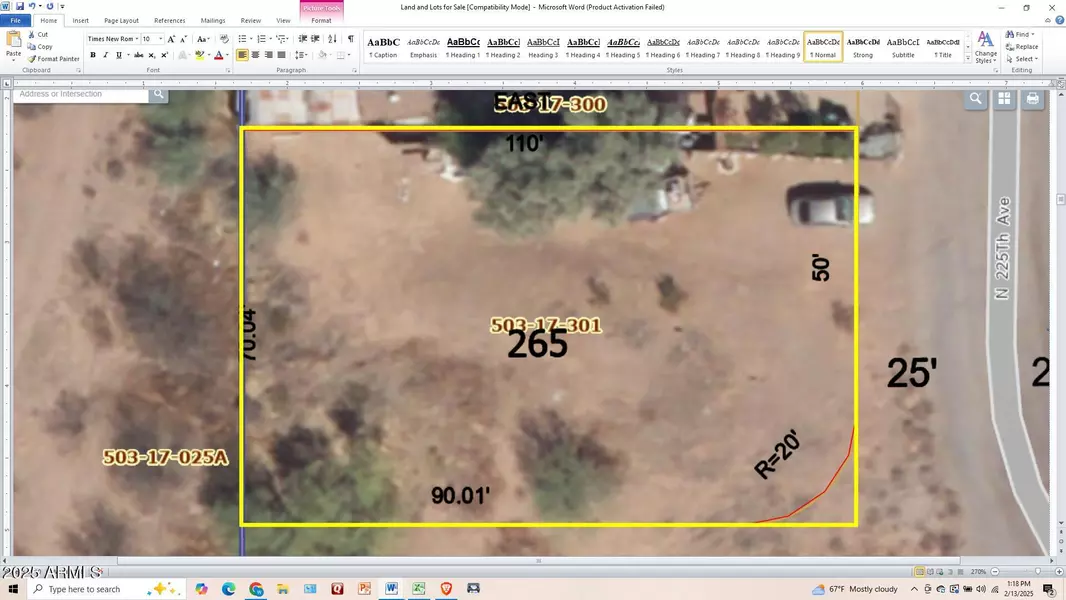Toggle Italic formatting
The height and width of the screenshot is (600, 1066).
pyautogui.click(x=106, y=55)
